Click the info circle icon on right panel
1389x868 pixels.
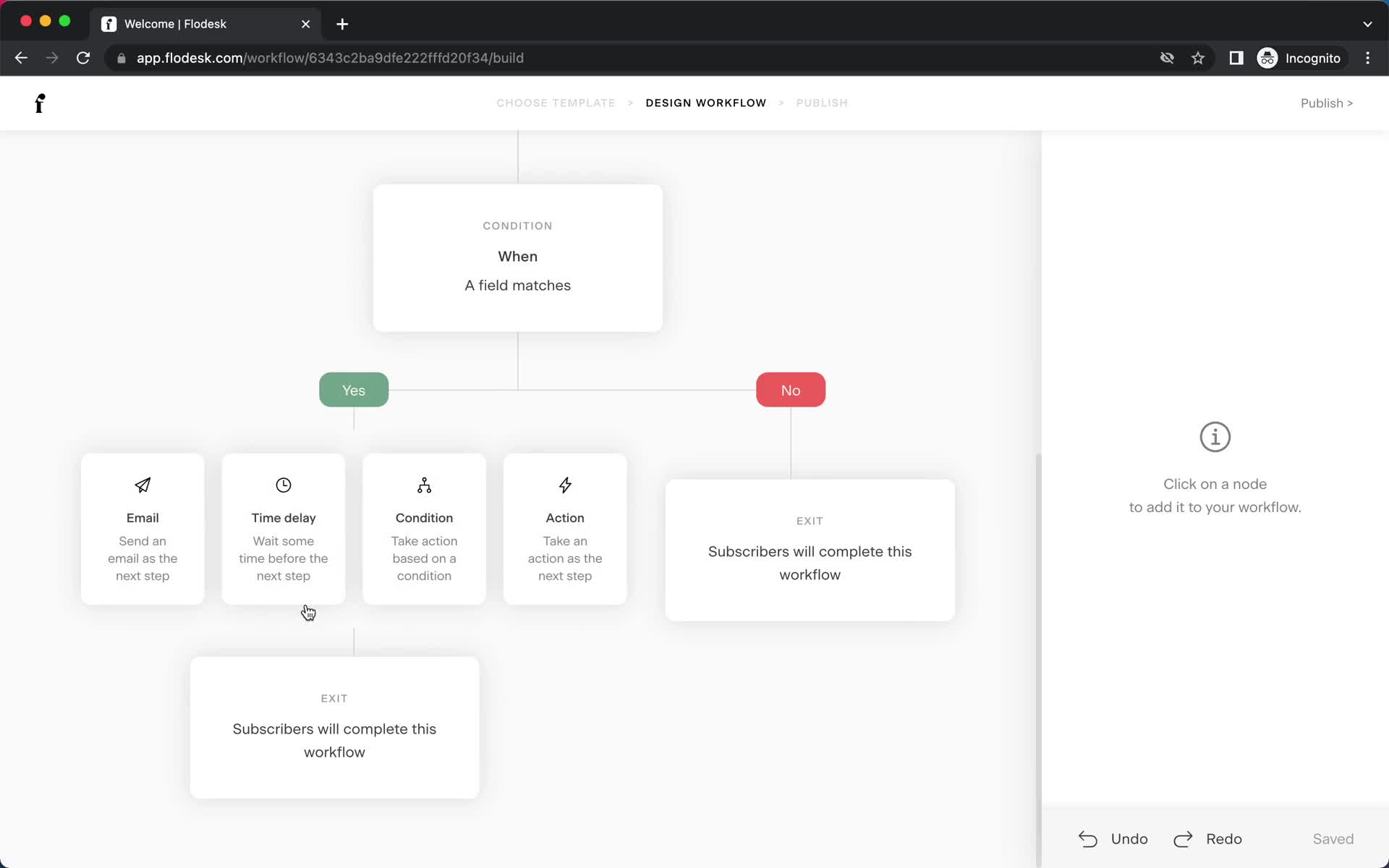(1215, 436)
